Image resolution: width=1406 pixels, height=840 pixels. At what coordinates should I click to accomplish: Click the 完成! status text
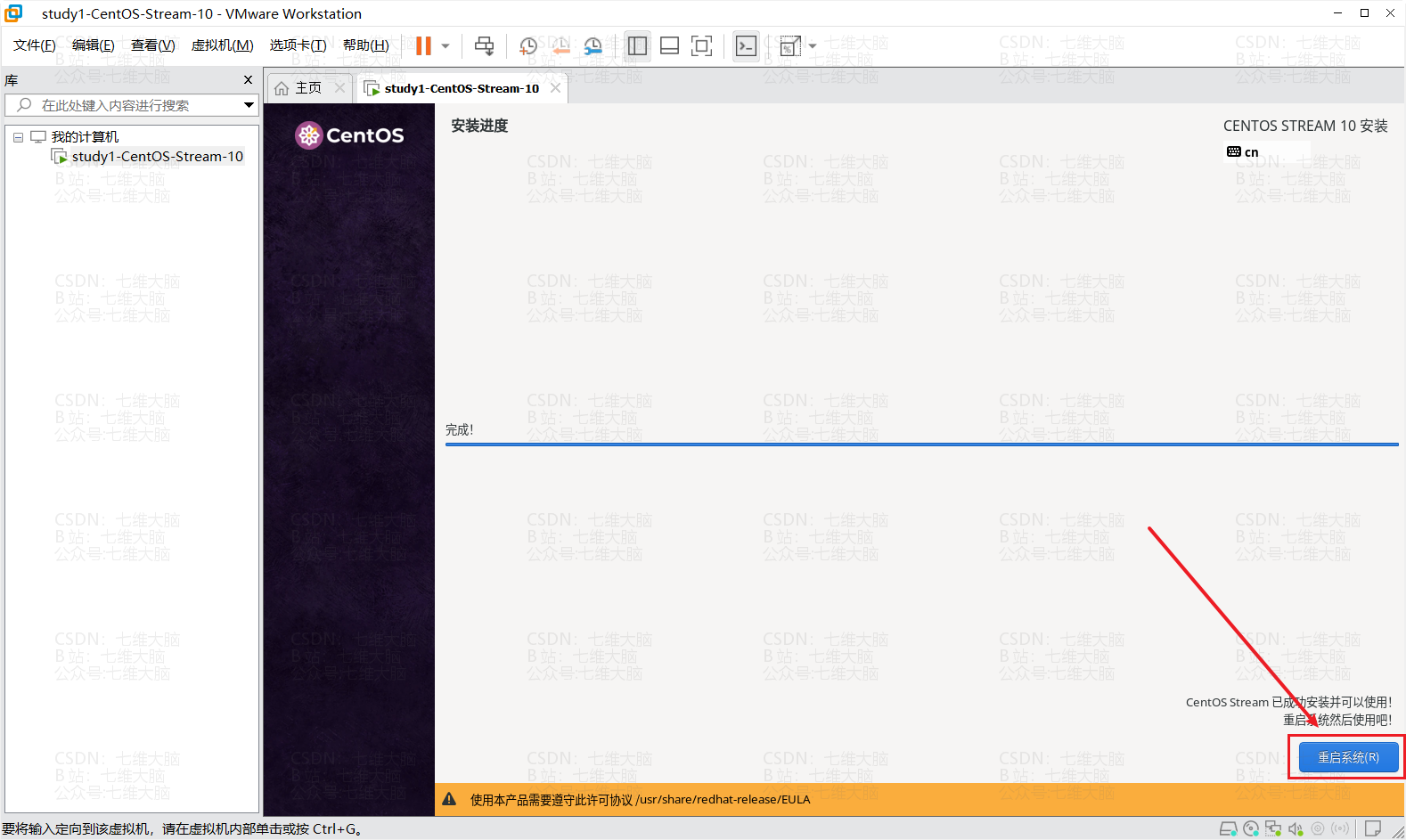(x=460, y=429)
